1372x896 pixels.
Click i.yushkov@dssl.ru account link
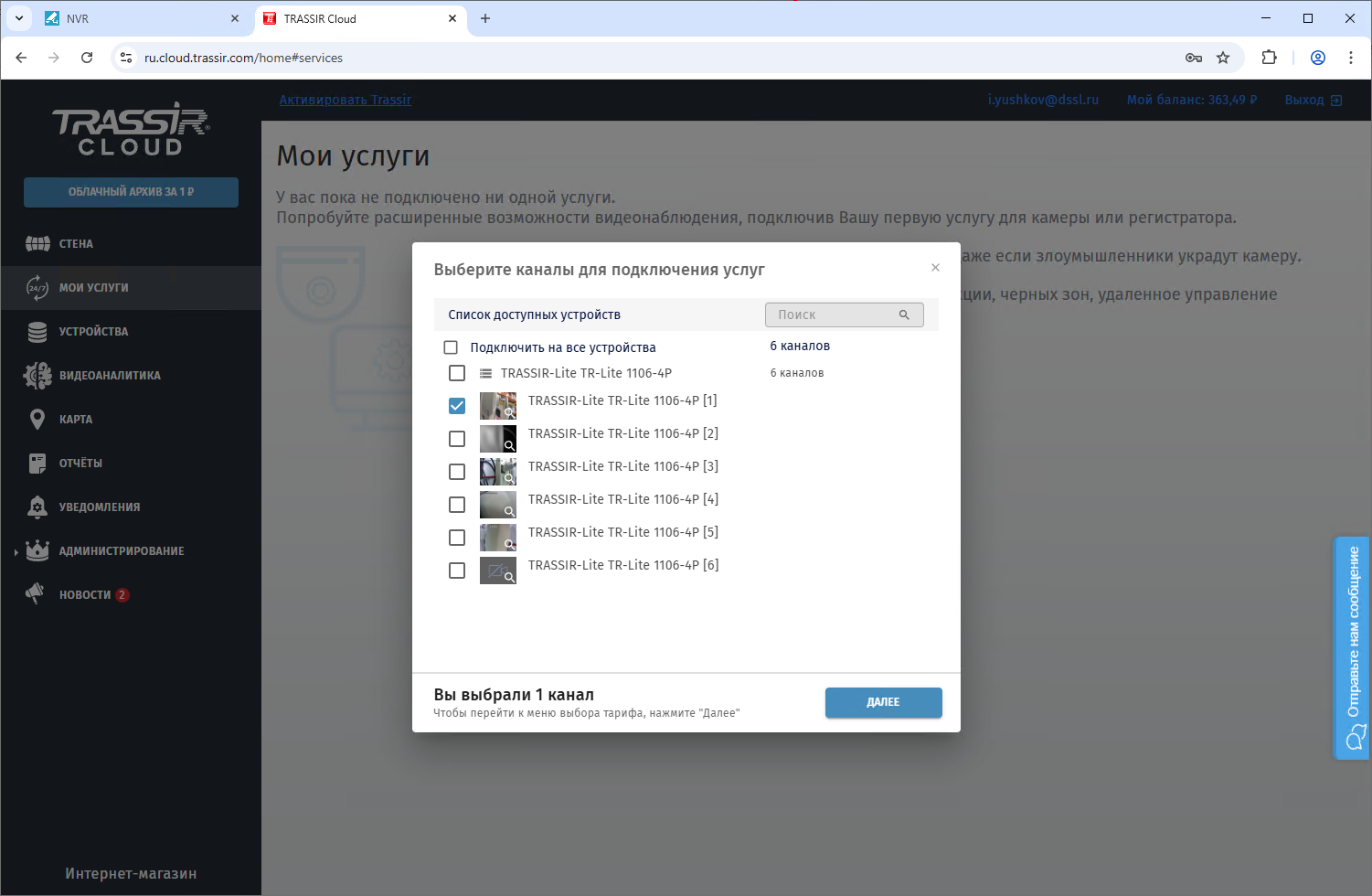click(x=1043, y=100)
